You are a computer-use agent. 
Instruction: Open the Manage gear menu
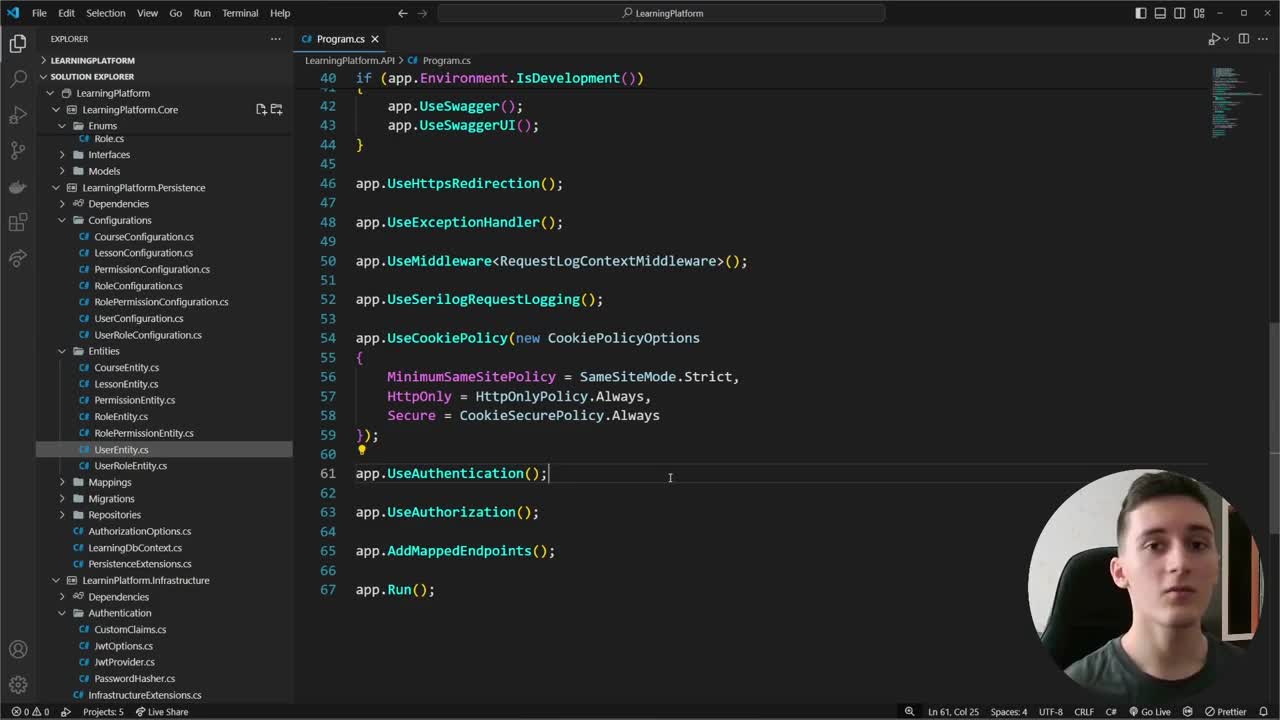tap(18, 685)
